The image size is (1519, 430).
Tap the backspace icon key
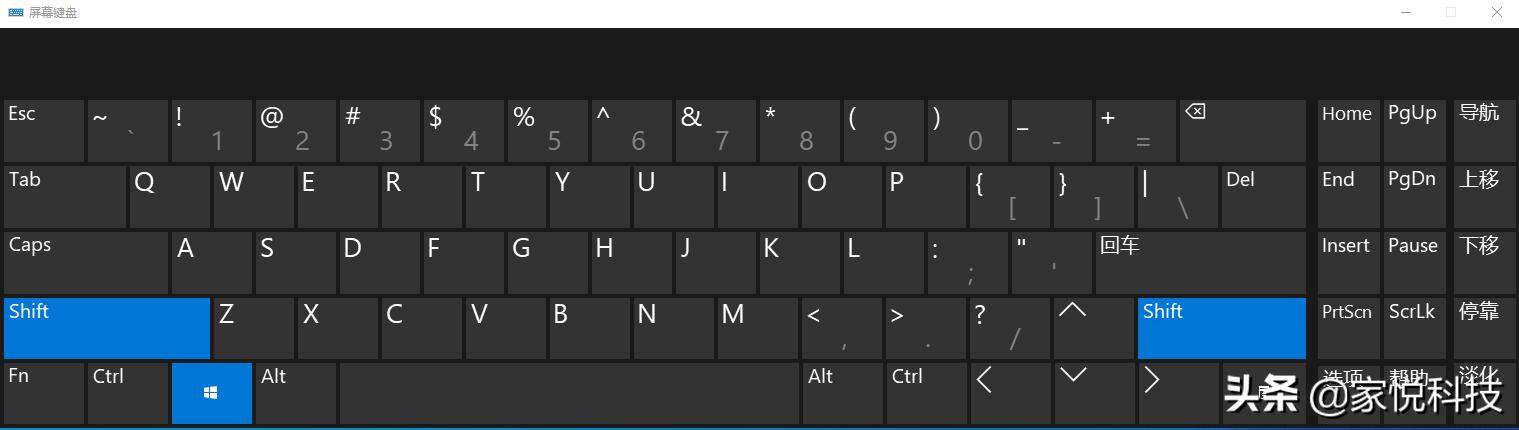click(x=1242, y=131)
